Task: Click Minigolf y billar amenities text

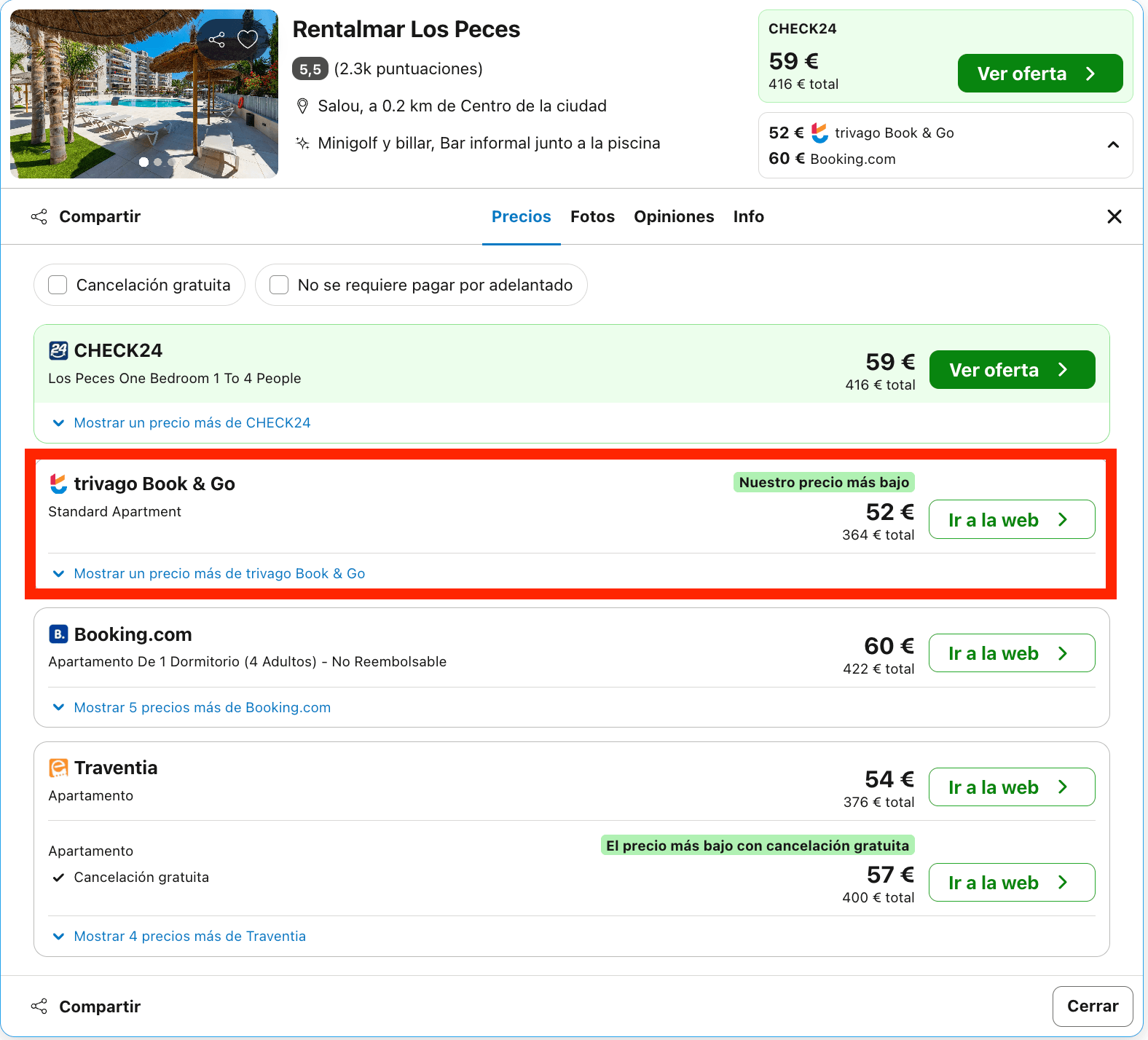Action: point(489,143)
